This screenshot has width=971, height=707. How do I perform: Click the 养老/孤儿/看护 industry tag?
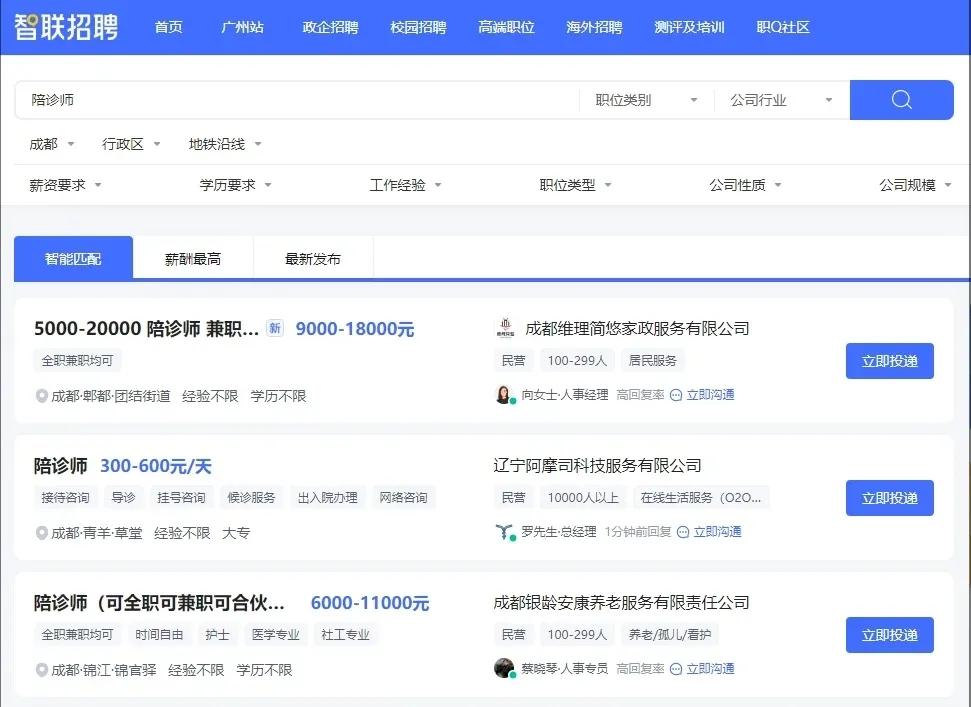tap(670, 635)
